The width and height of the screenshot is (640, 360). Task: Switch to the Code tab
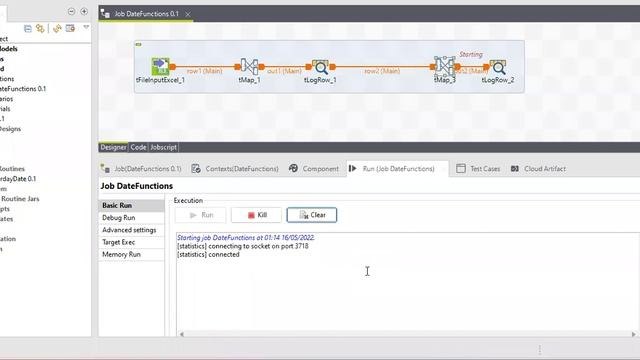[x=138, y=147]
